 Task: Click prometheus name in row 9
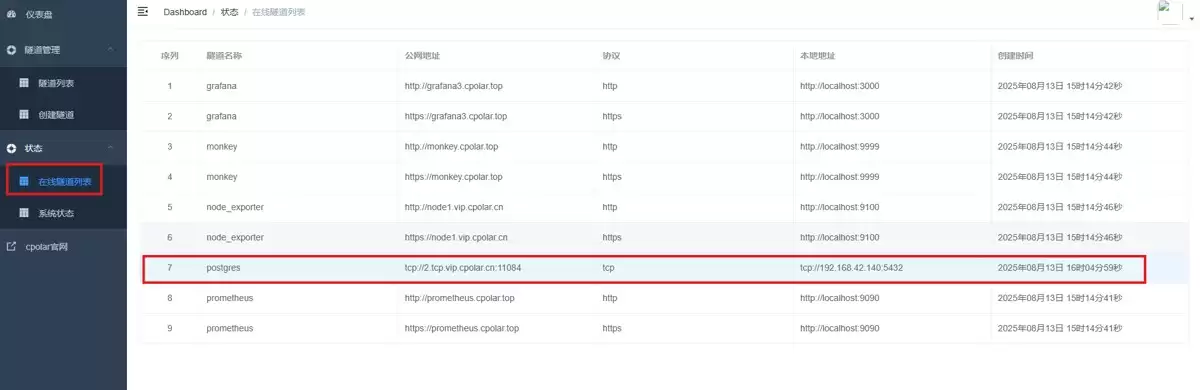point(229,328)
